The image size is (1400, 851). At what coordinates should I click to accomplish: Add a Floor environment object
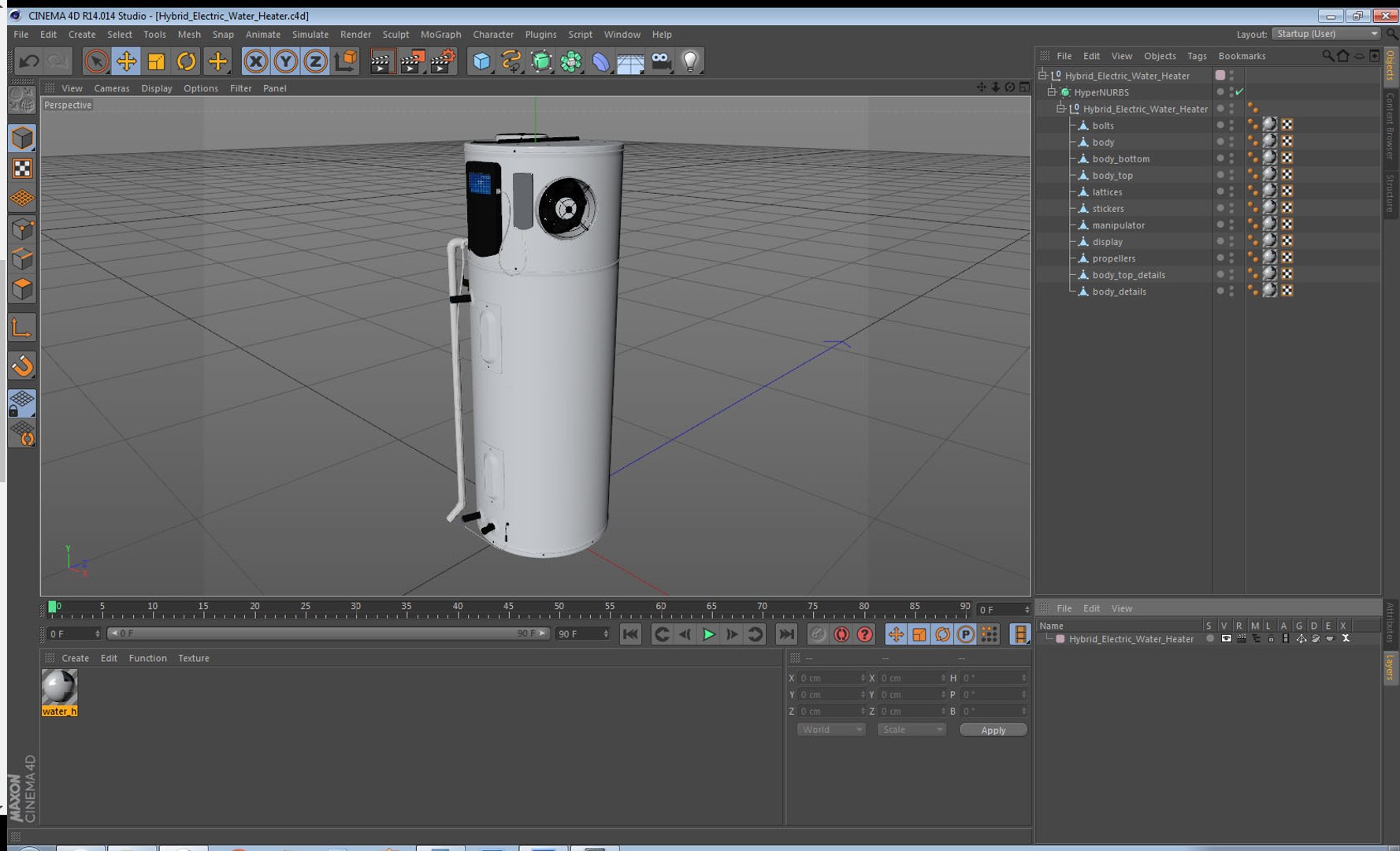coord(630,61)
